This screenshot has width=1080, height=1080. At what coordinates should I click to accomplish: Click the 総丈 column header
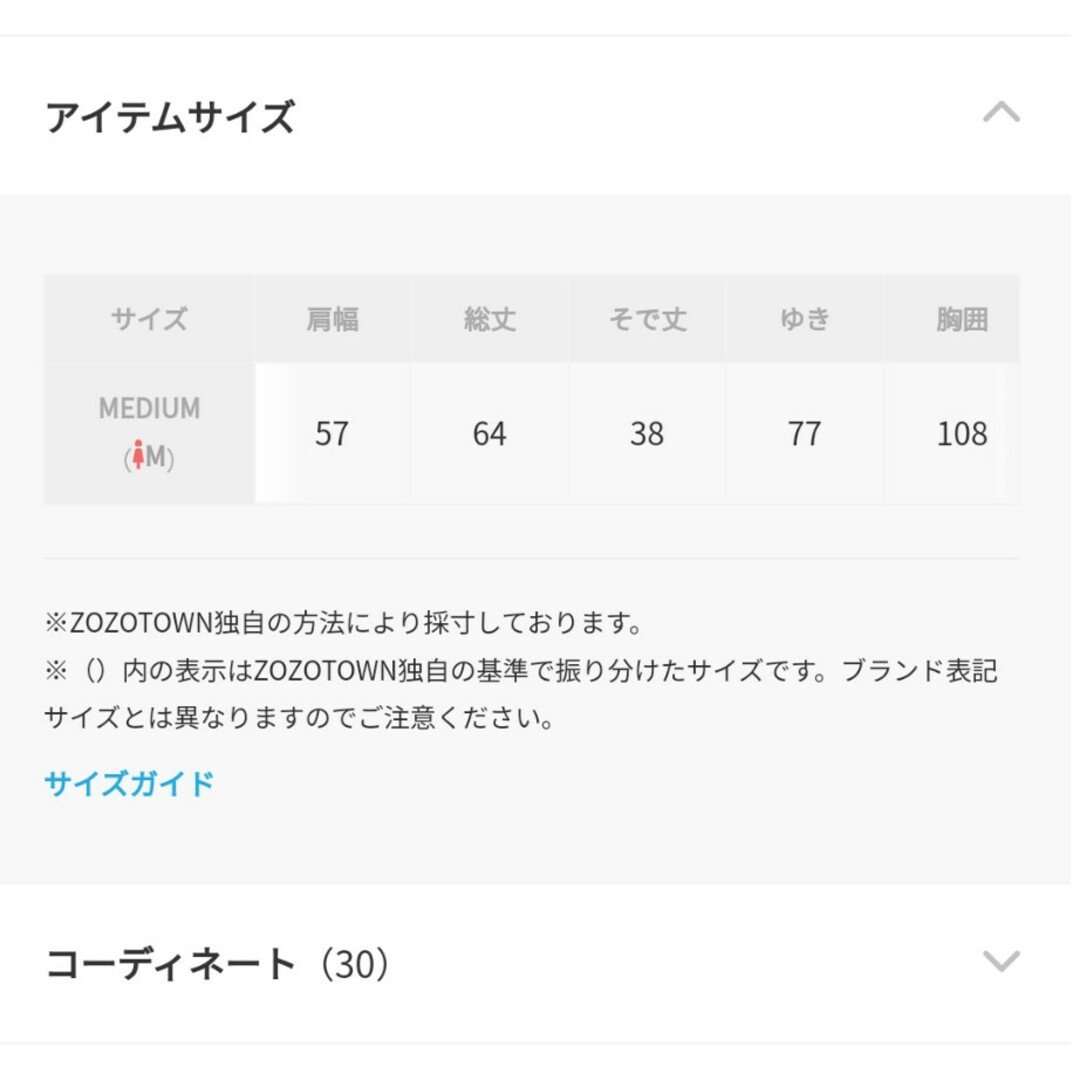pyautogui.click(x=490, y=319)
